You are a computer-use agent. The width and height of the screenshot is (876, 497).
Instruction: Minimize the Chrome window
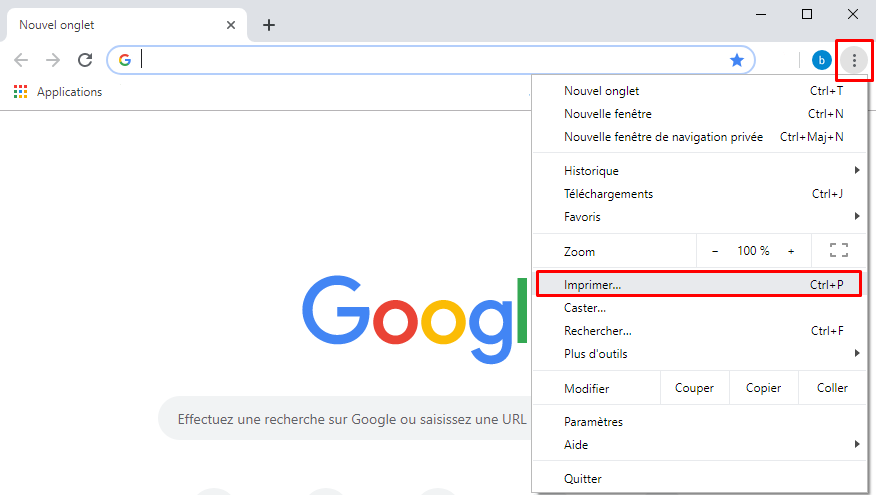761,14
